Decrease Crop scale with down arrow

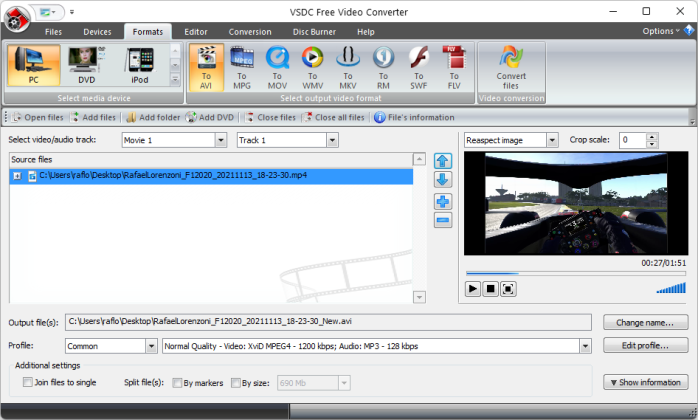652,144
